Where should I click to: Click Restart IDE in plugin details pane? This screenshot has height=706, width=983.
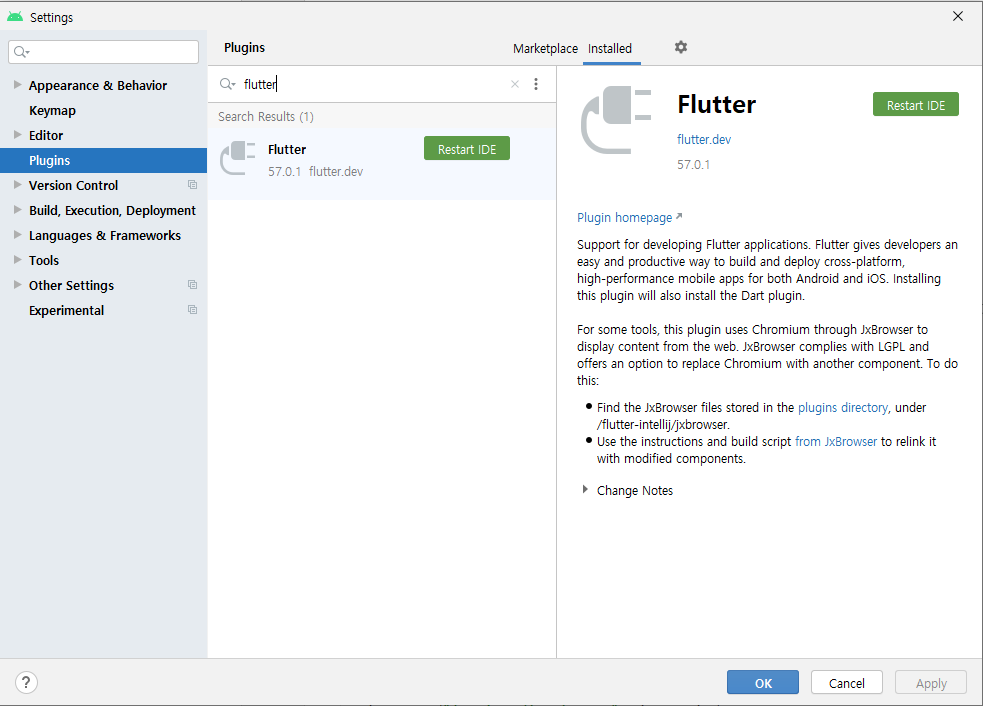point(916,105)
